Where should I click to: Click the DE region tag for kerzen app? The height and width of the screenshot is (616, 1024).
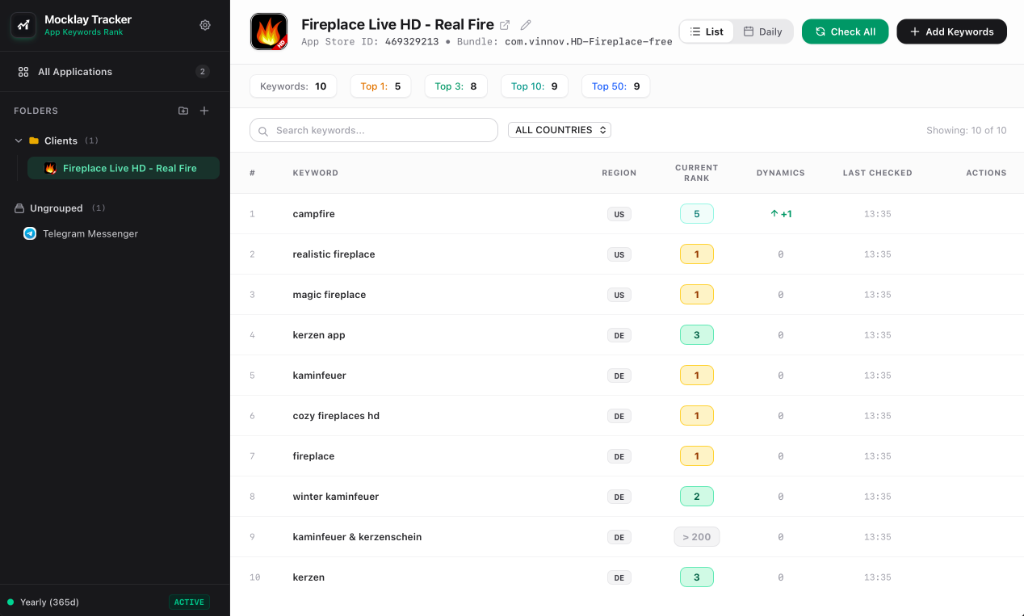coord(619,335)
